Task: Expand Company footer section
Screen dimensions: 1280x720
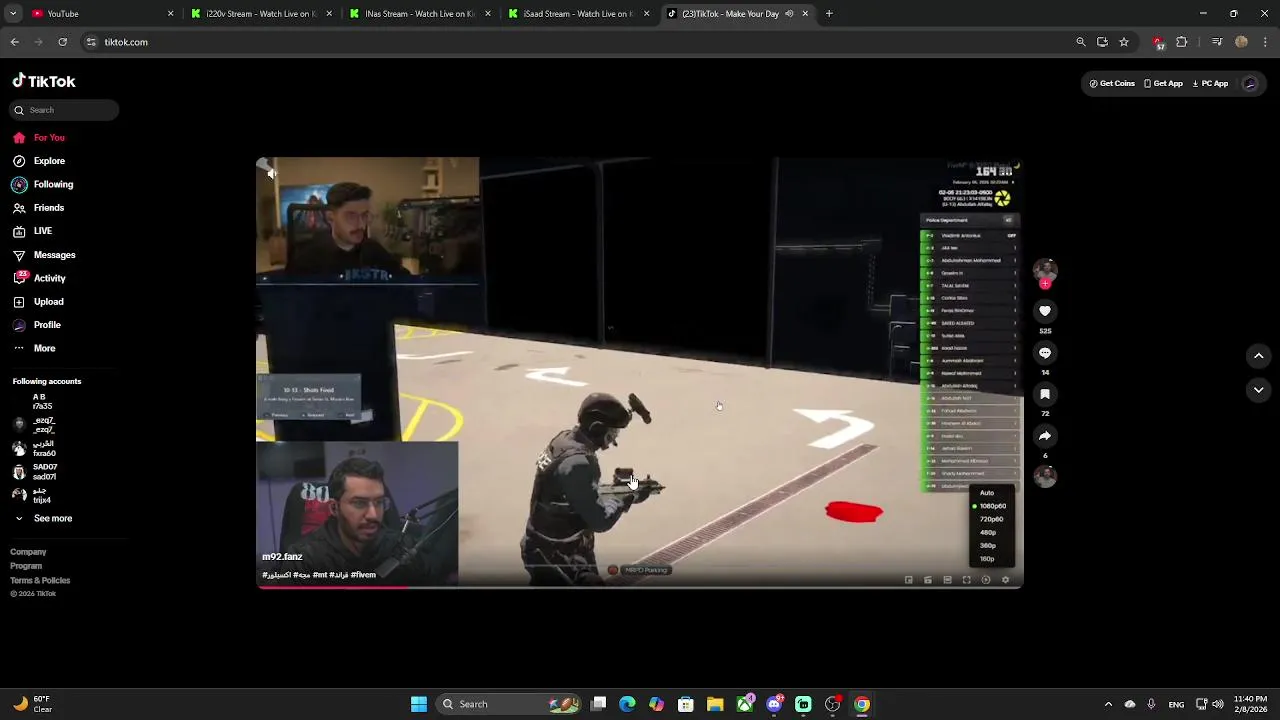Action: click(x=28, y=552)
